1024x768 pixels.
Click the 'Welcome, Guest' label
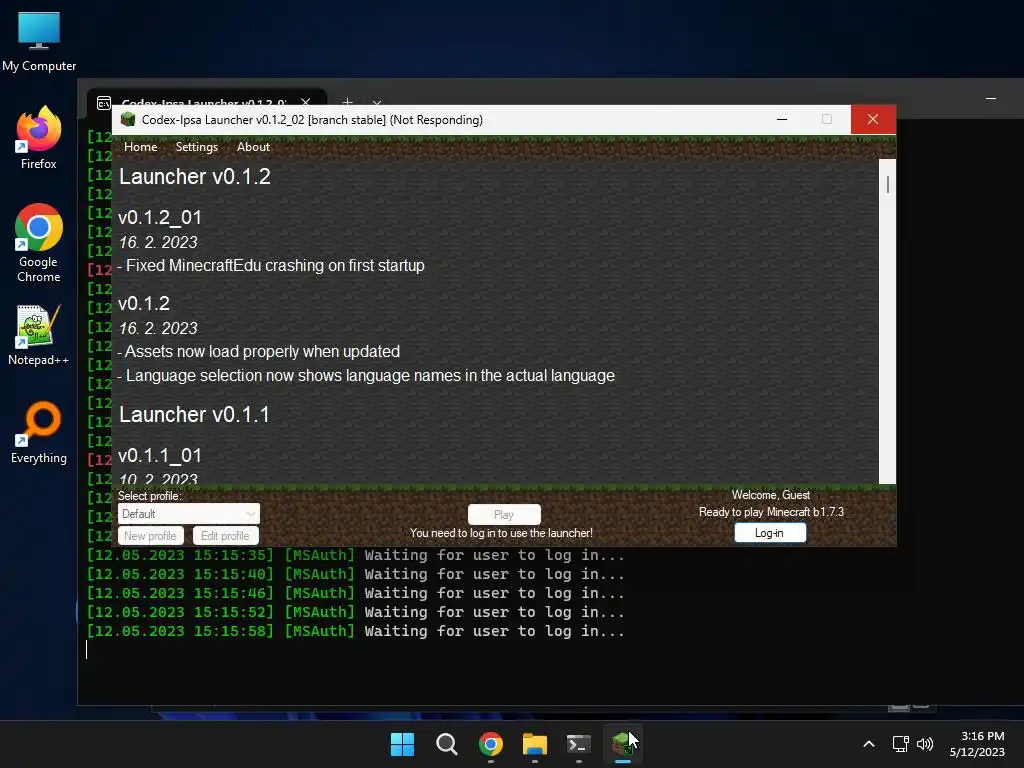[x=771, y=495]
